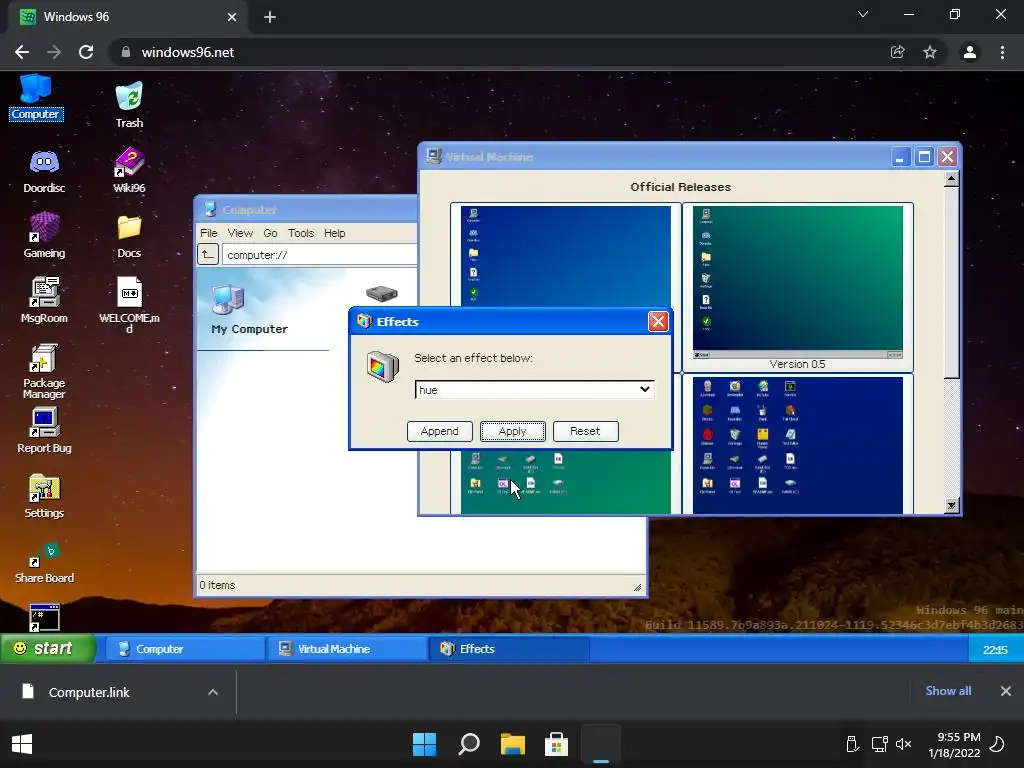Select the Version 0.5 release thumbnail
This screenshot has width=1024, height=768.
pos(797,287)
